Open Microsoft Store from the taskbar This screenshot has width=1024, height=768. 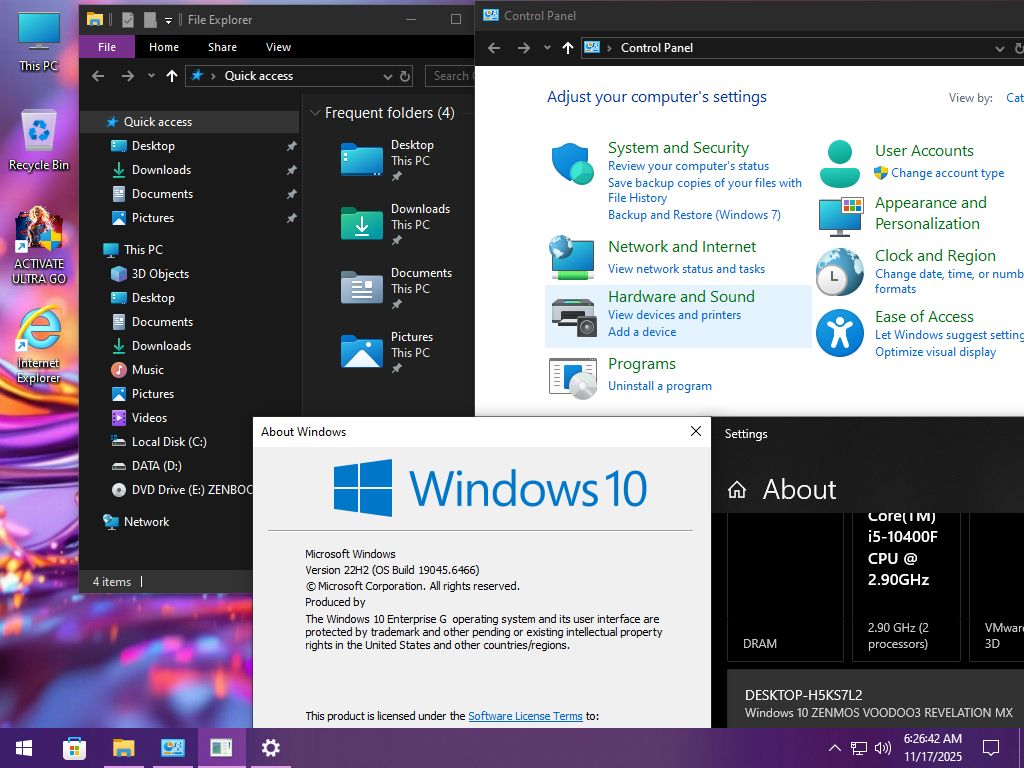[x=74, y=748]
